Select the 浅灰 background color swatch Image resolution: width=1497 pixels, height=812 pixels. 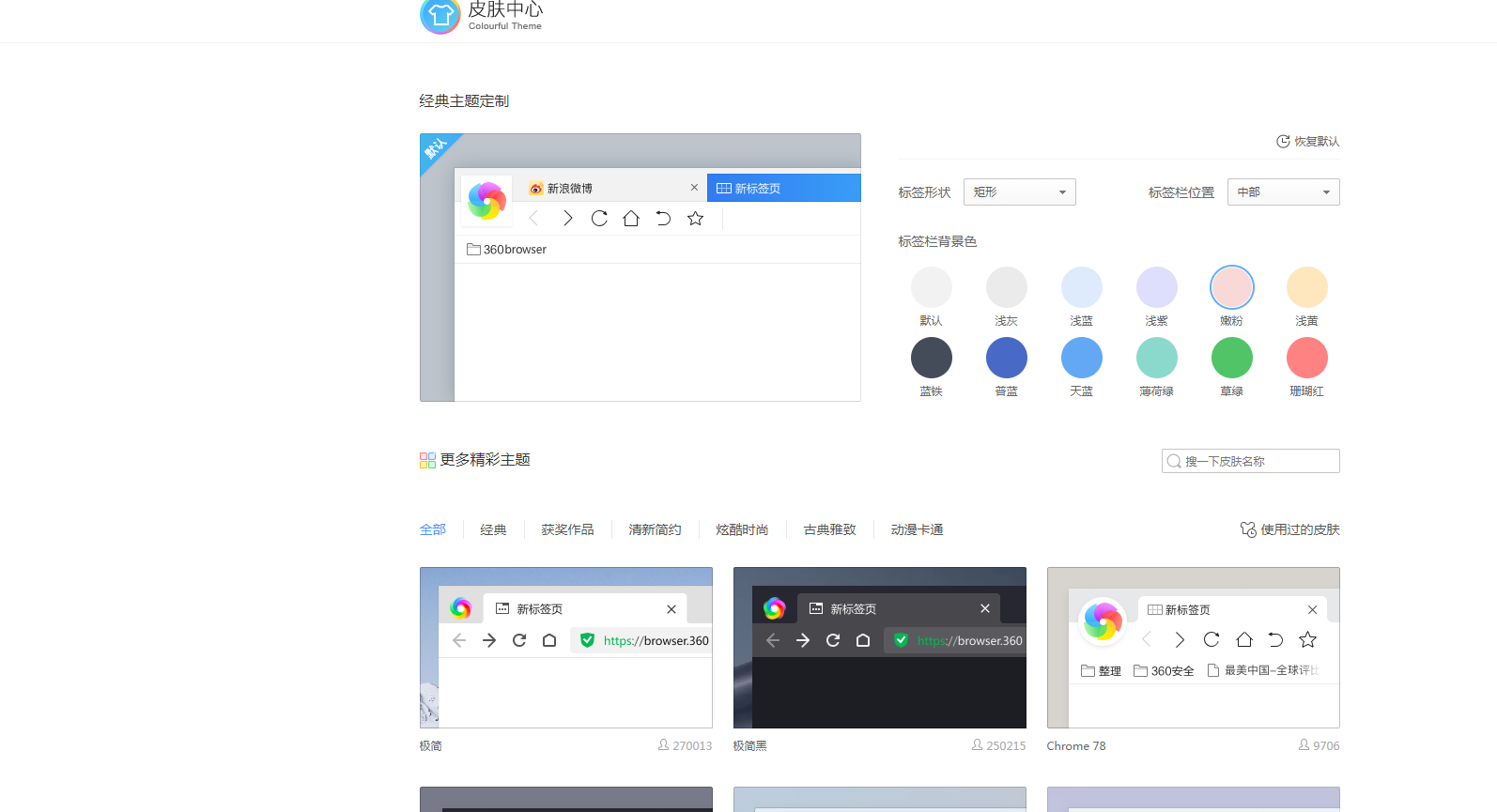(x=1007, y=287)
